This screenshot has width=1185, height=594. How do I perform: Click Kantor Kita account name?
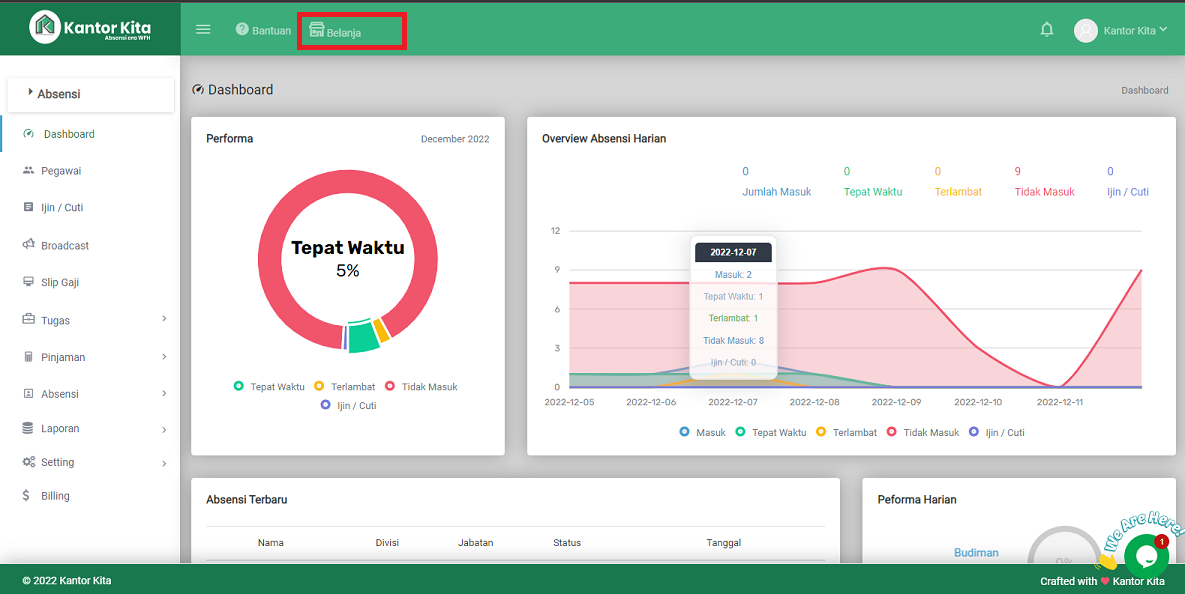pos(1129,30)
